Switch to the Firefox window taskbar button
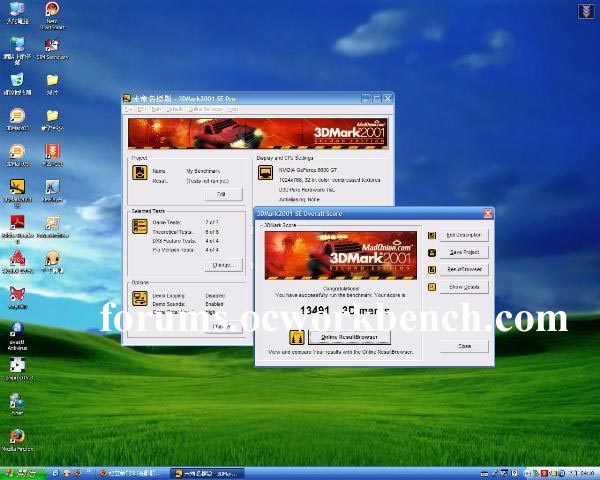 tap(131, 474)
